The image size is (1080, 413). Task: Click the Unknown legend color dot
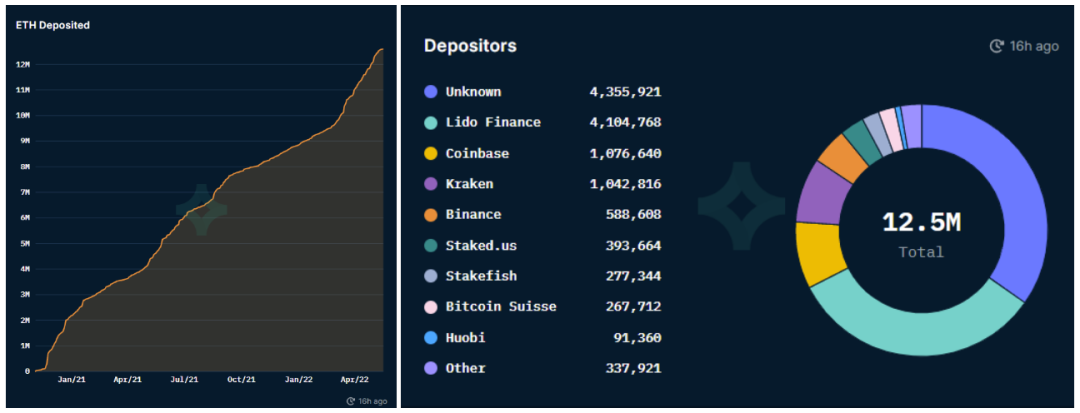point(431,92)
